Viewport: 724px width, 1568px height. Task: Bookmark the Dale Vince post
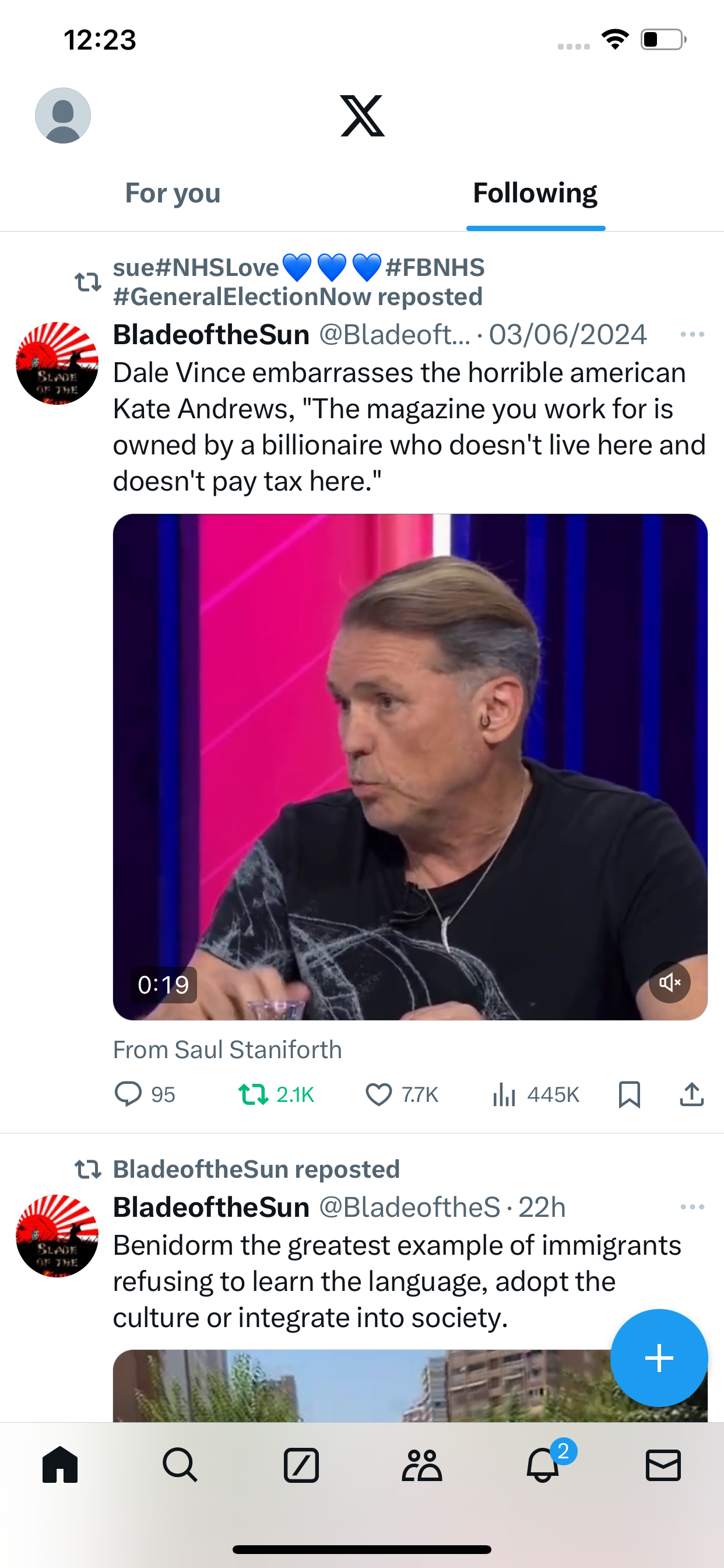pyautogui.click(x=629, y=1094)
